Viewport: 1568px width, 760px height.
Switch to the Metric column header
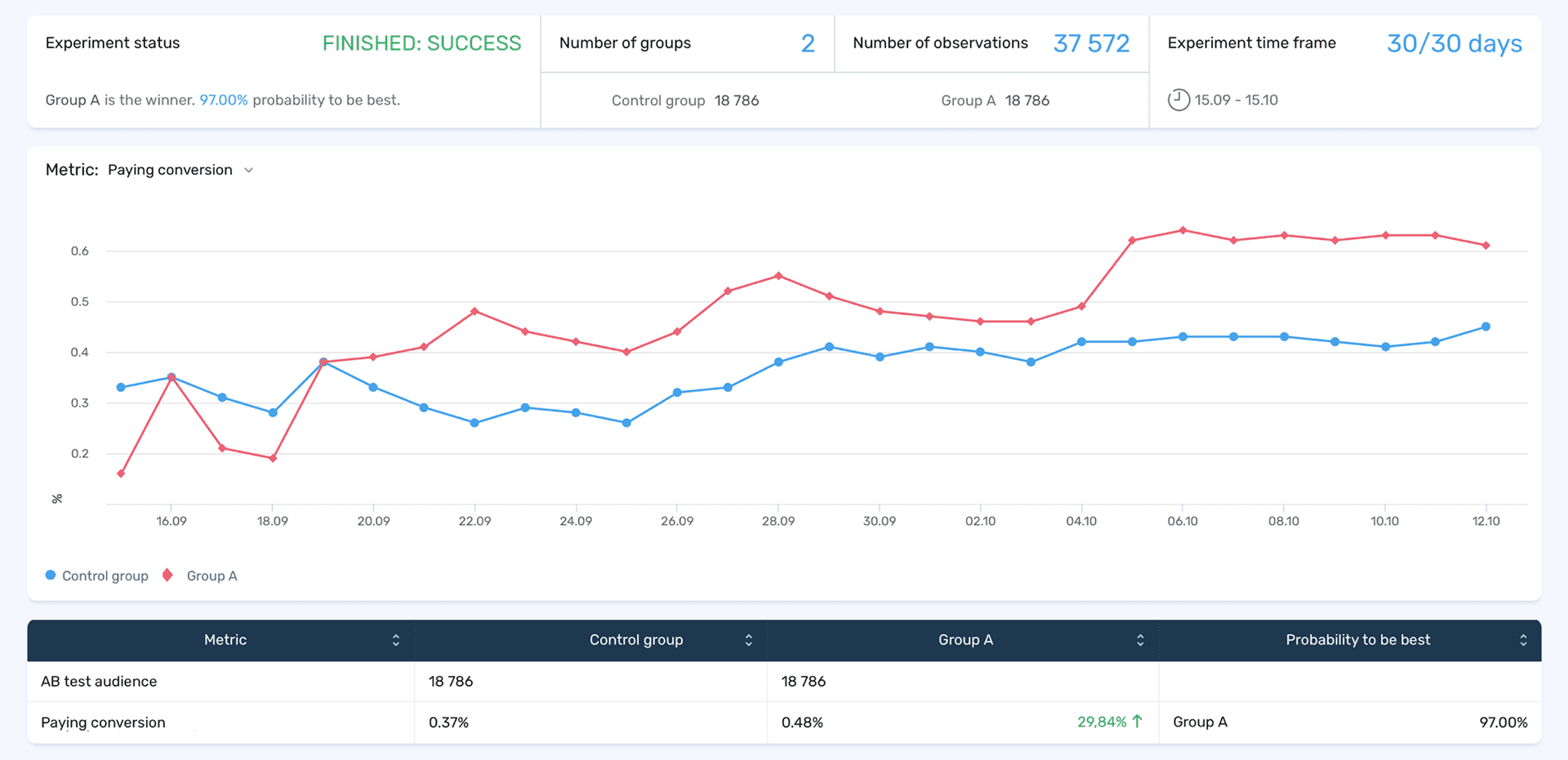point(225,640)
